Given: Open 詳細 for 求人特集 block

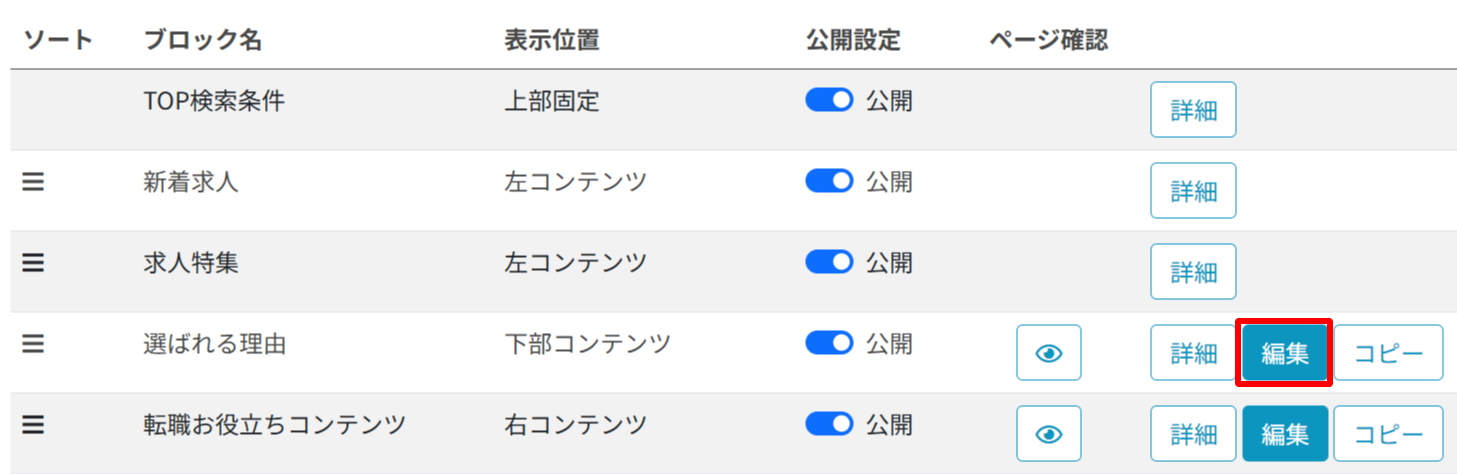Looking at the screenshot, I should click(x=1193, y=272).
